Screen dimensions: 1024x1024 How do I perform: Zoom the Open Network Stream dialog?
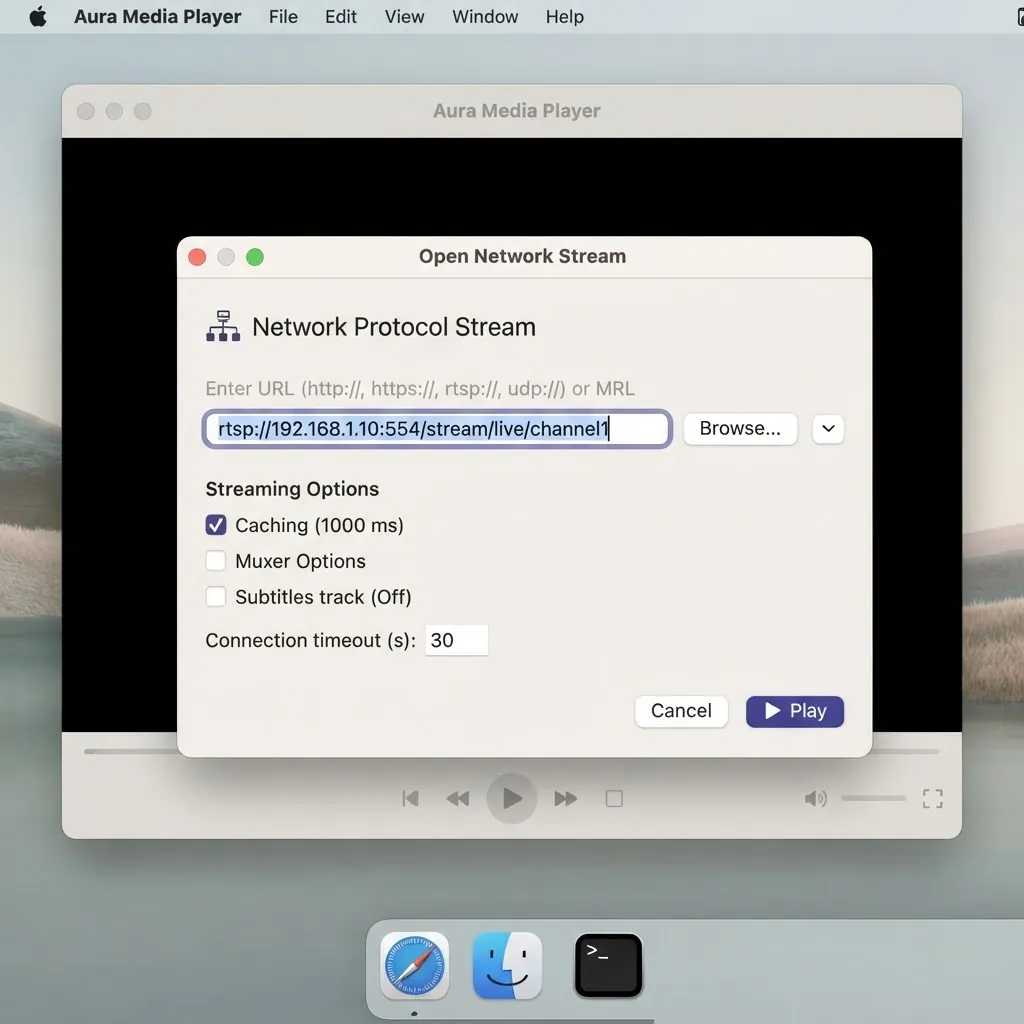click(x=255, y=257)
